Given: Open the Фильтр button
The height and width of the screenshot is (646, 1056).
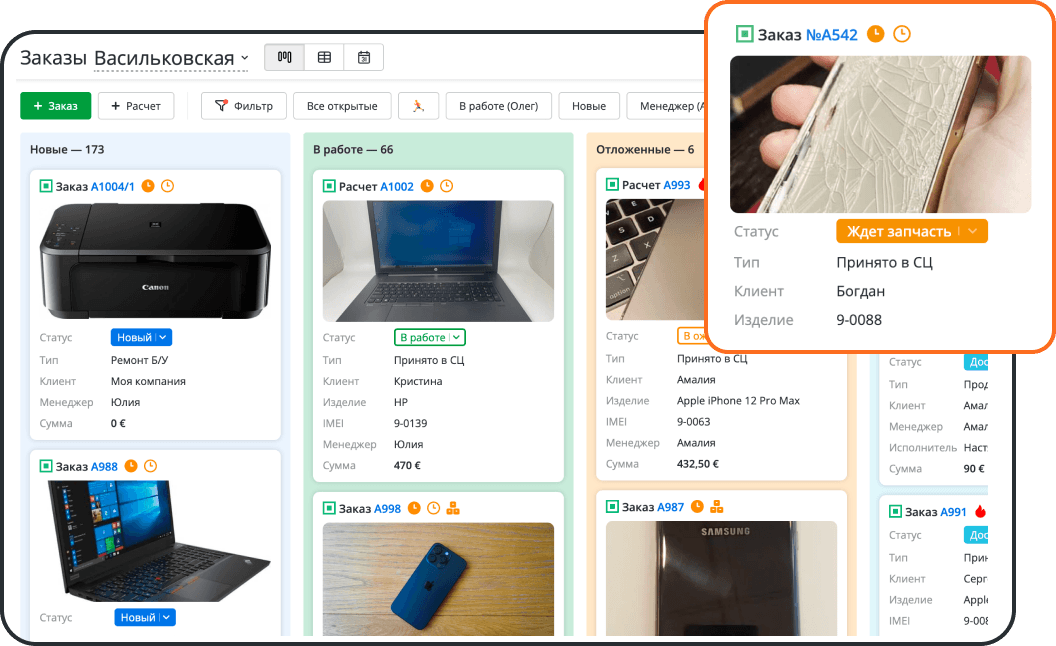Looking at the screenshot, I should point(244,106).
